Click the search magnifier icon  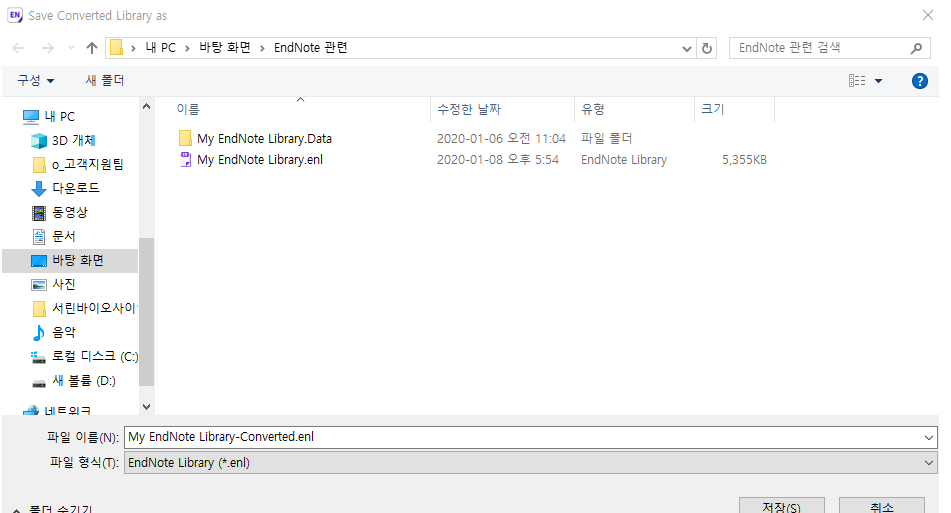coord(916,48)
